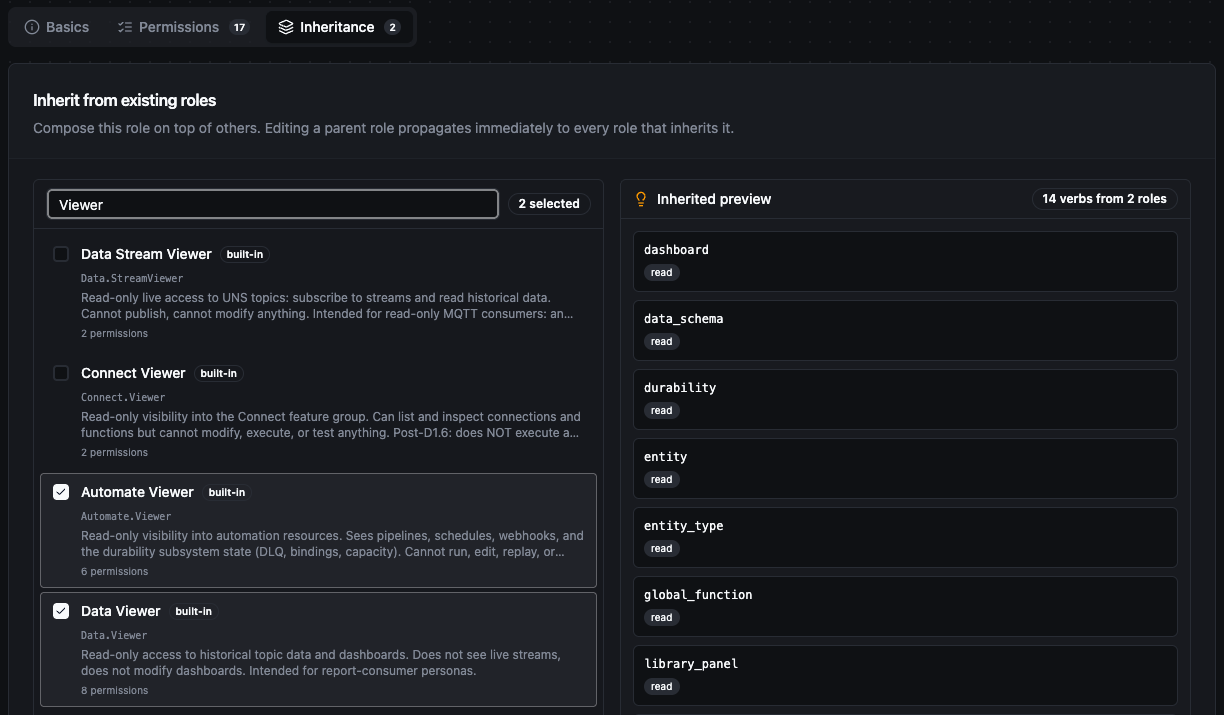
Task: Click the entity resource name in preview
Action: click(x=665, y=457)
